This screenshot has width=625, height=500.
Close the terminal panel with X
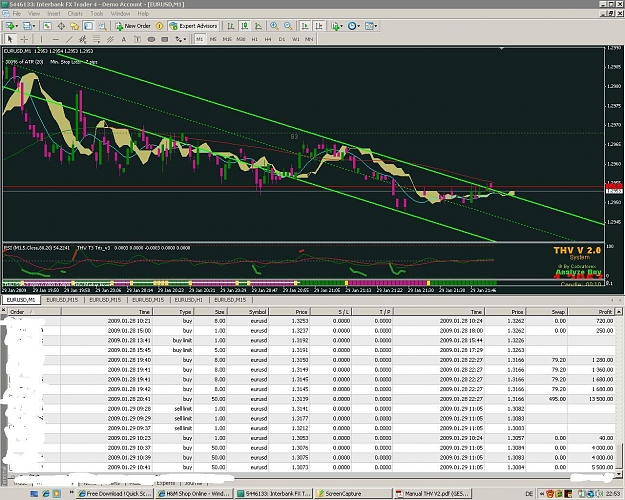point(4,310)
